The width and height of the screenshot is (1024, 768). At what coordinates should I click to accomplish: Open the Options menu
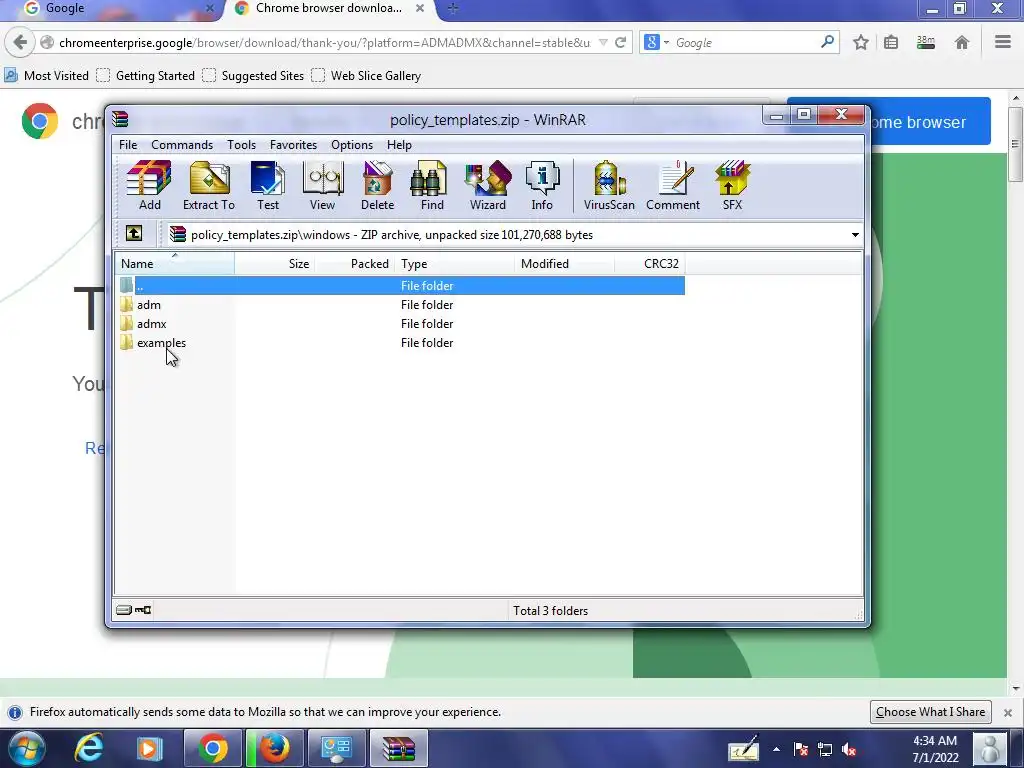point(352,145)
